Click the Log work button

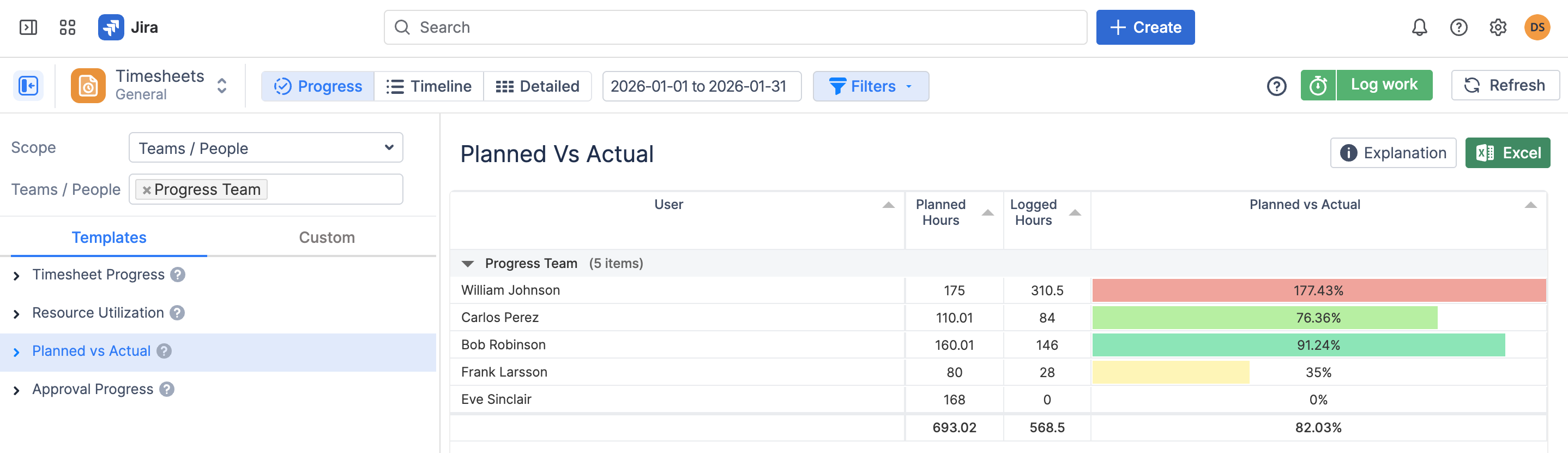[x=1384, y=85]
